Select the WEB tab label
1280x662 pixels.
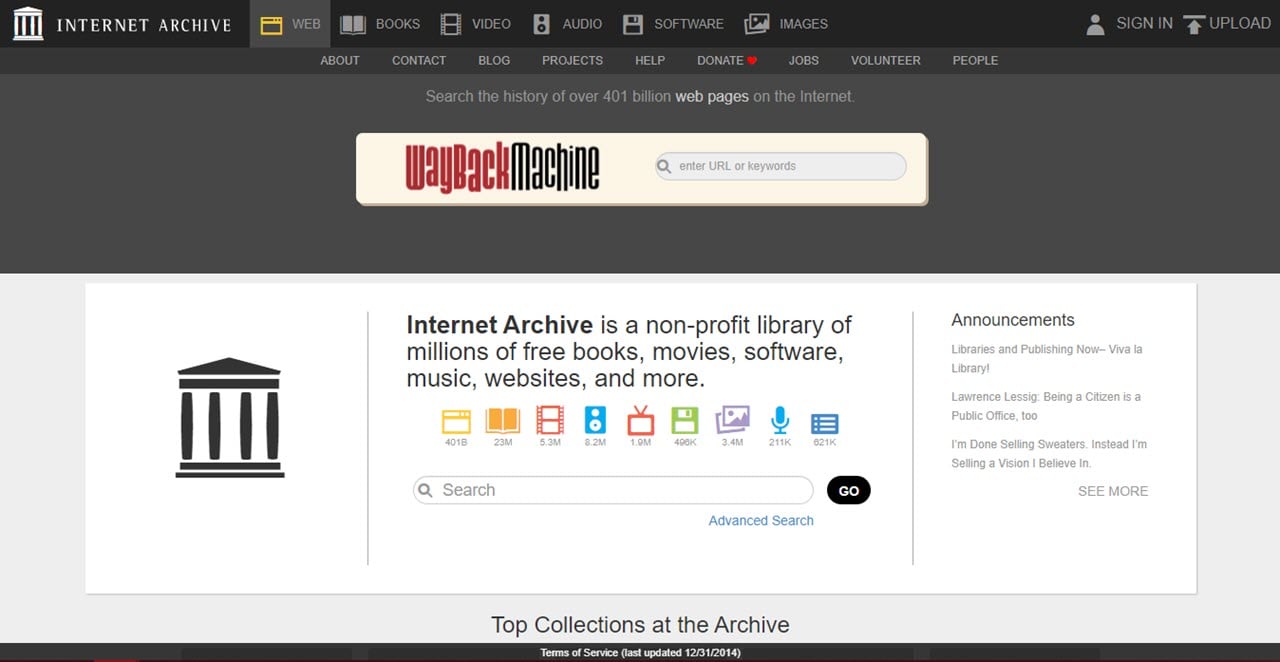click(306, 24)
